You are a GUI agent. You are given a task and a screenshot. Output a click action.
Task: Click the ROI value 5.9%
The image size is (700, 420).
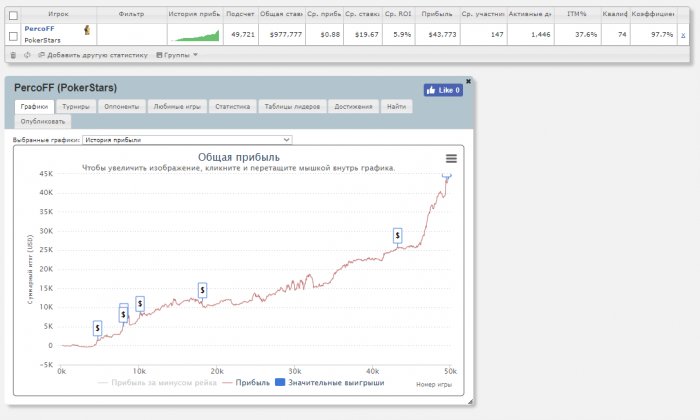point(402,34)
